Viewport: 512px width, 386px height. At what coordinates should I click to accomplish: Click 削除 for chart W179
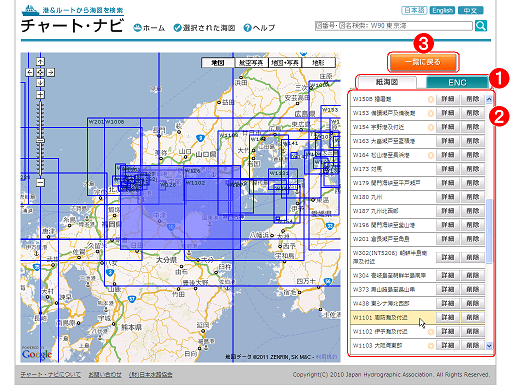(473, 183)
